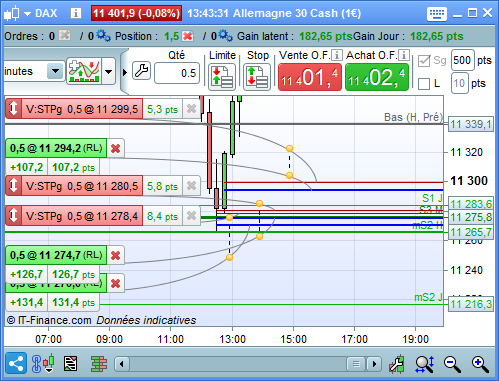Select the upper orange marker on 15:00 line
The height and width of the screenshot is (381, 499).
coord(289,148)
